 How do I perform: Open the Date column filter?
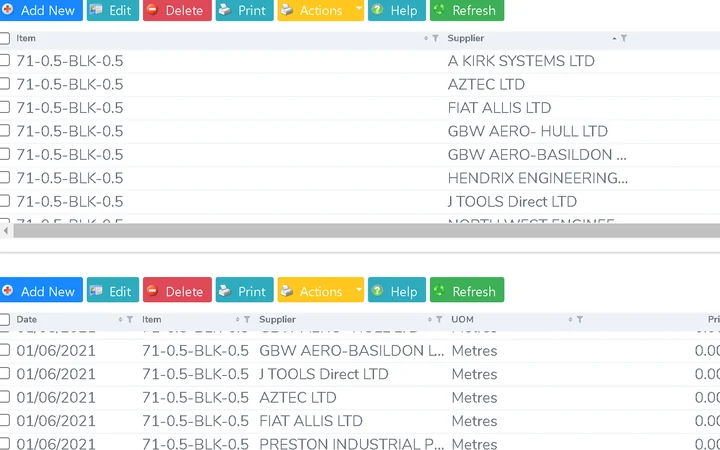coord(130,320)
